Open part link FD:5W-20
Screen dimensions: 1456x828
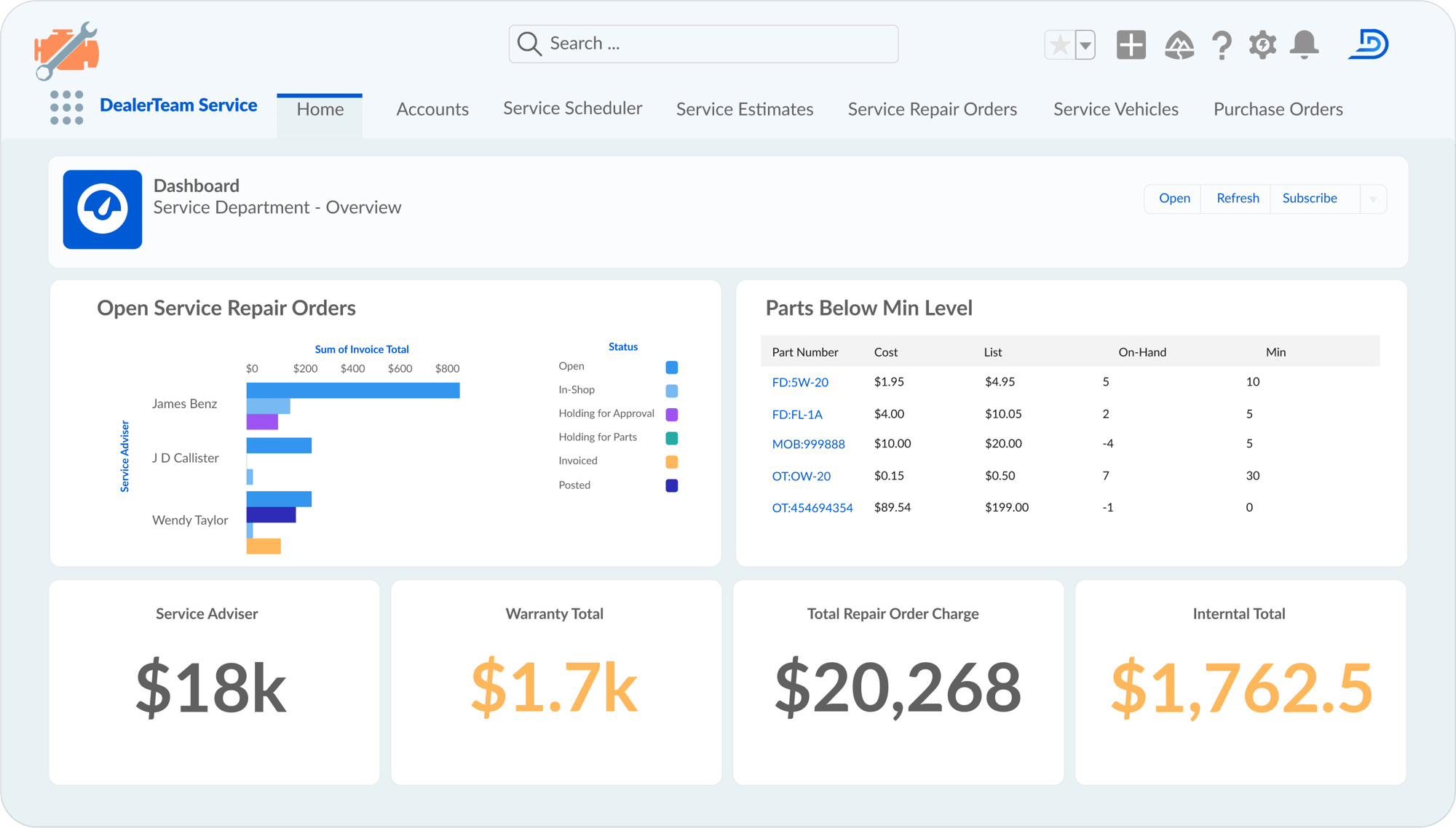point(800,382)
